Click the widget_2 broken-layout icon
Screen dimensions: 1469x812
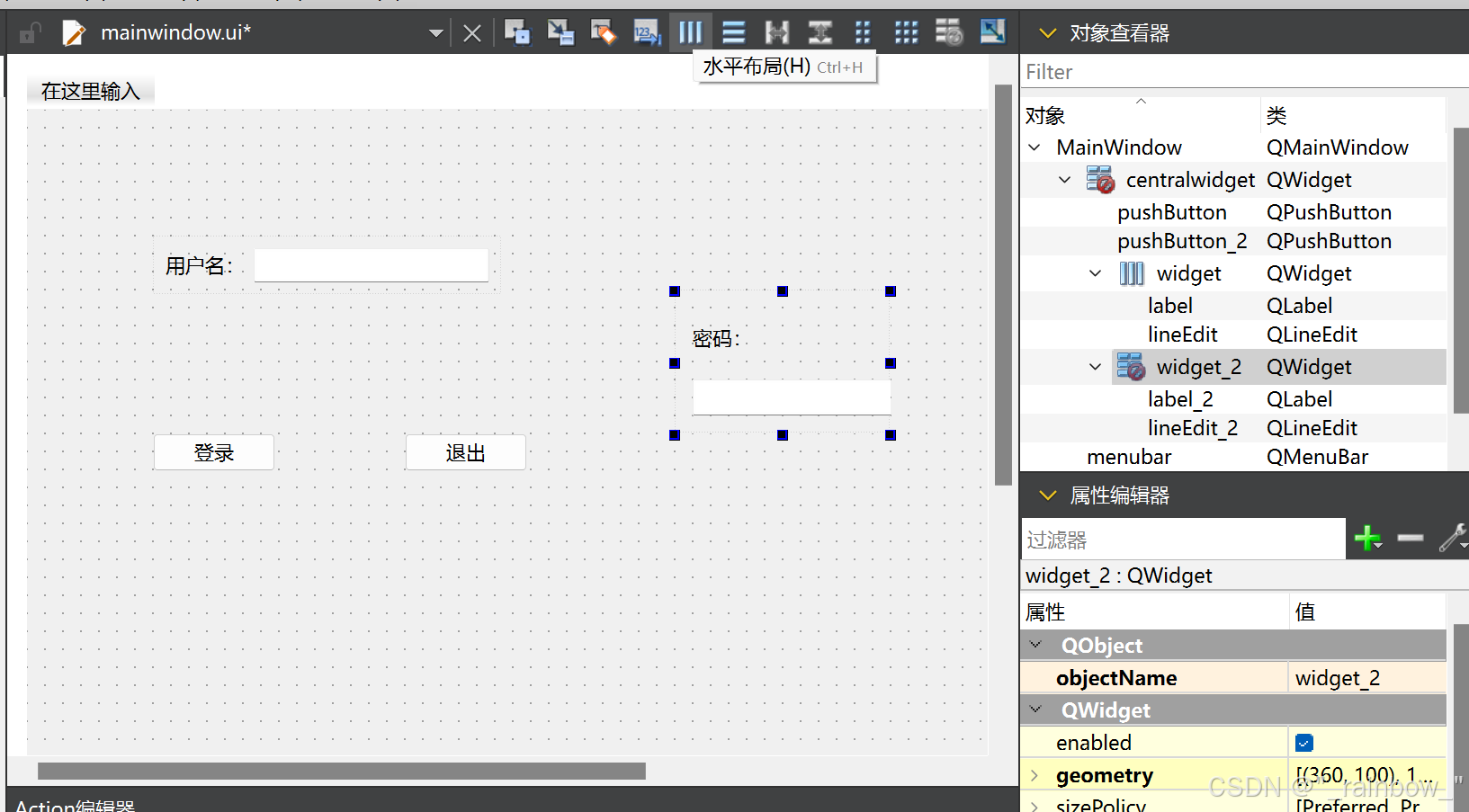[x=1132, y=367]
